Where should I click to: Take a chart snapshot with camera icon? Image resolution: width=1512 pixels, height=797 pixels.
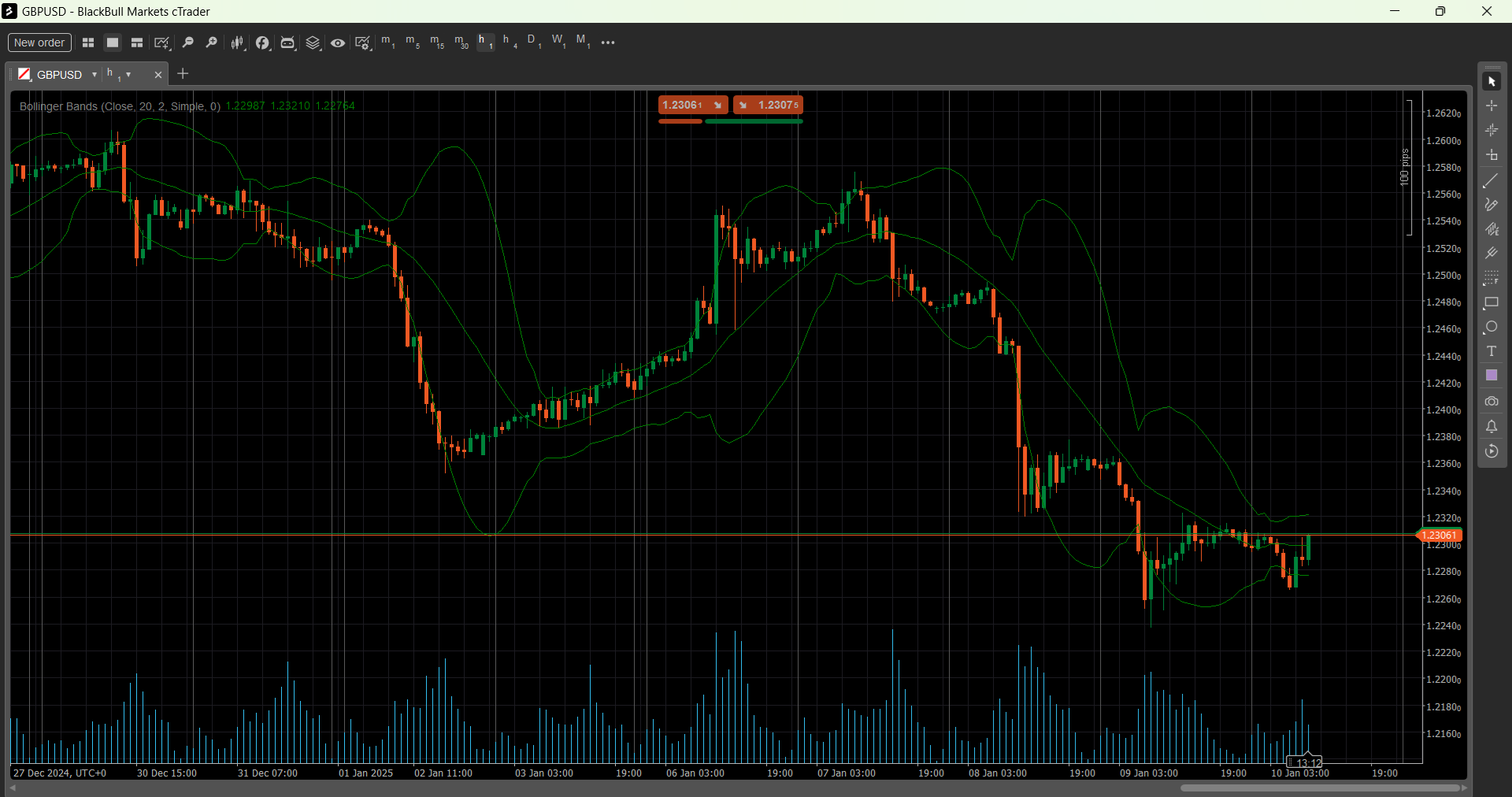coord(1491,401)
